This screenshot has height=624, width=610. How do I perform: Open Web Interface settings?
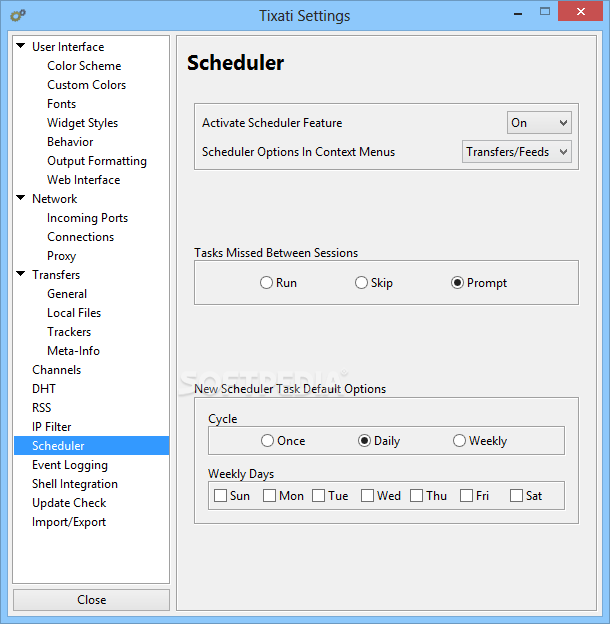84,180
